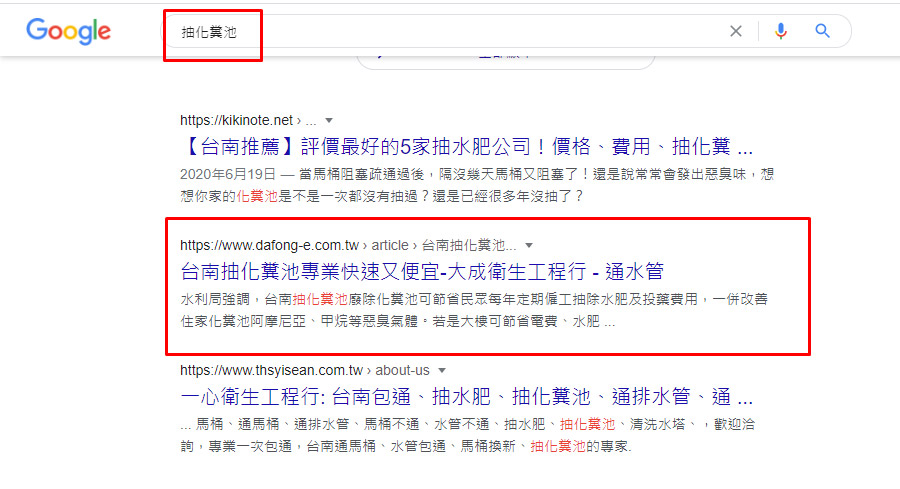
Task: Clear the search box with the X icon
Action: point(736,31)
